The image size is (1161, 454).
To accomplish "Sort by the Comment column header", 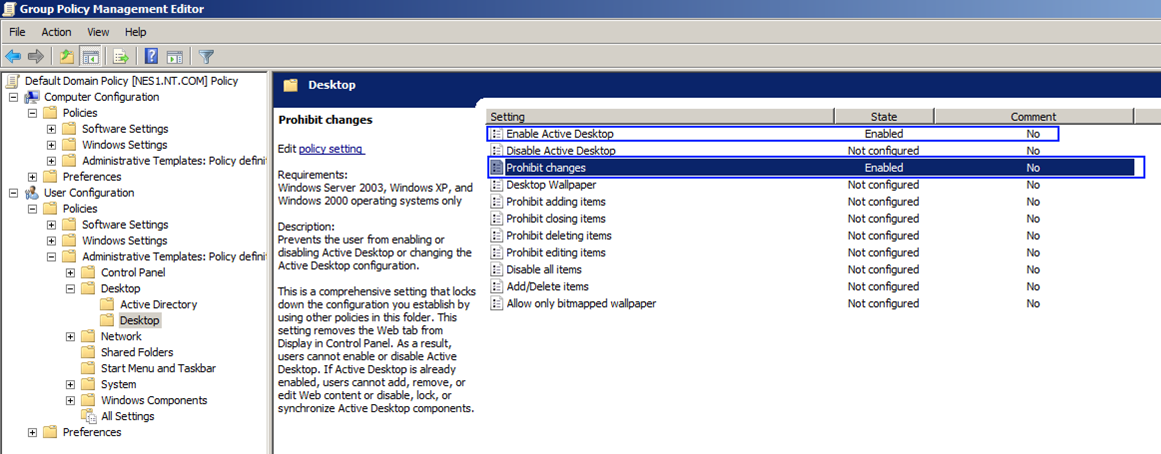I will tap(1034, 116).
